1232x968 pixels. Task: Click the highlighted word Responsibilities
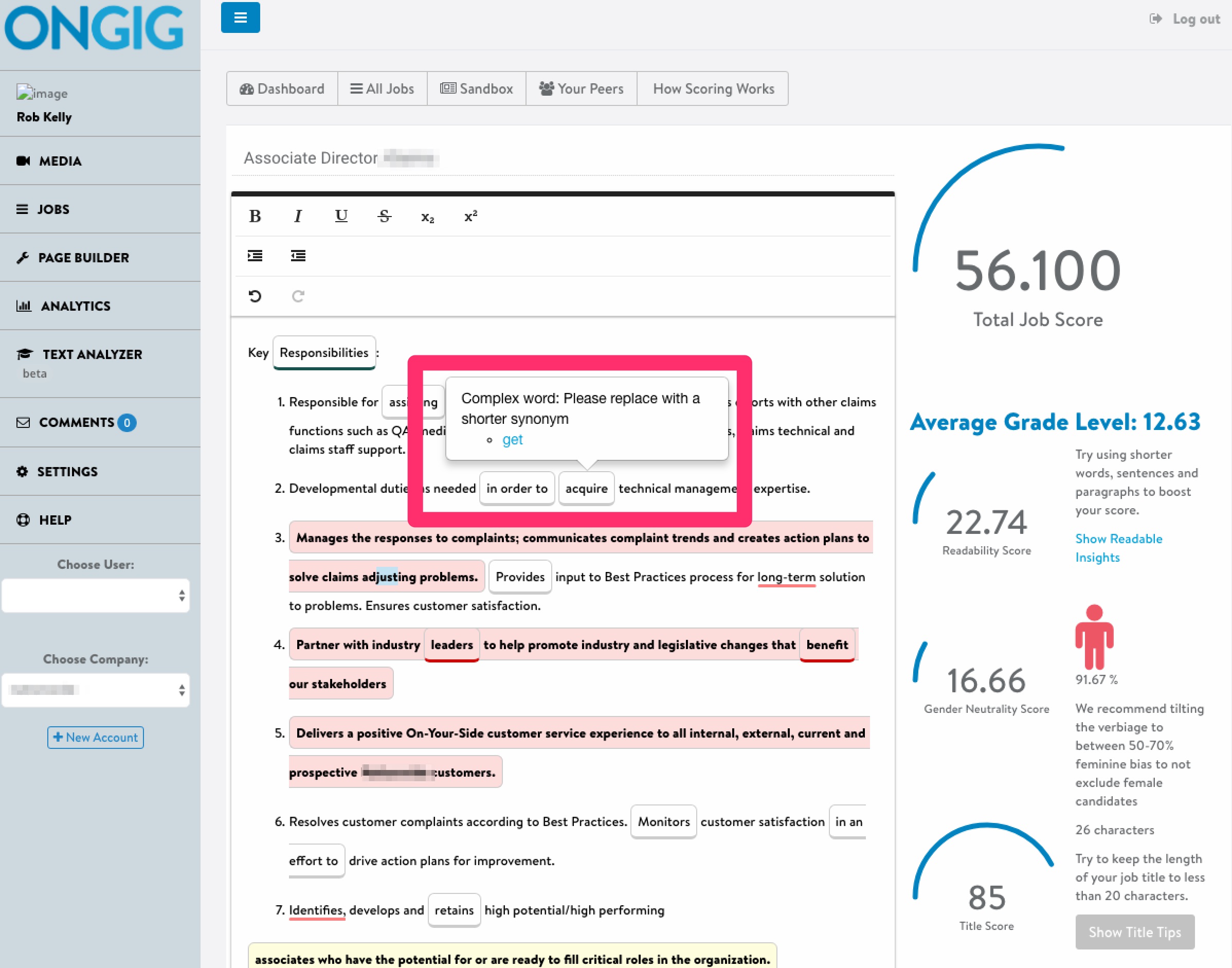click(324, 352)
